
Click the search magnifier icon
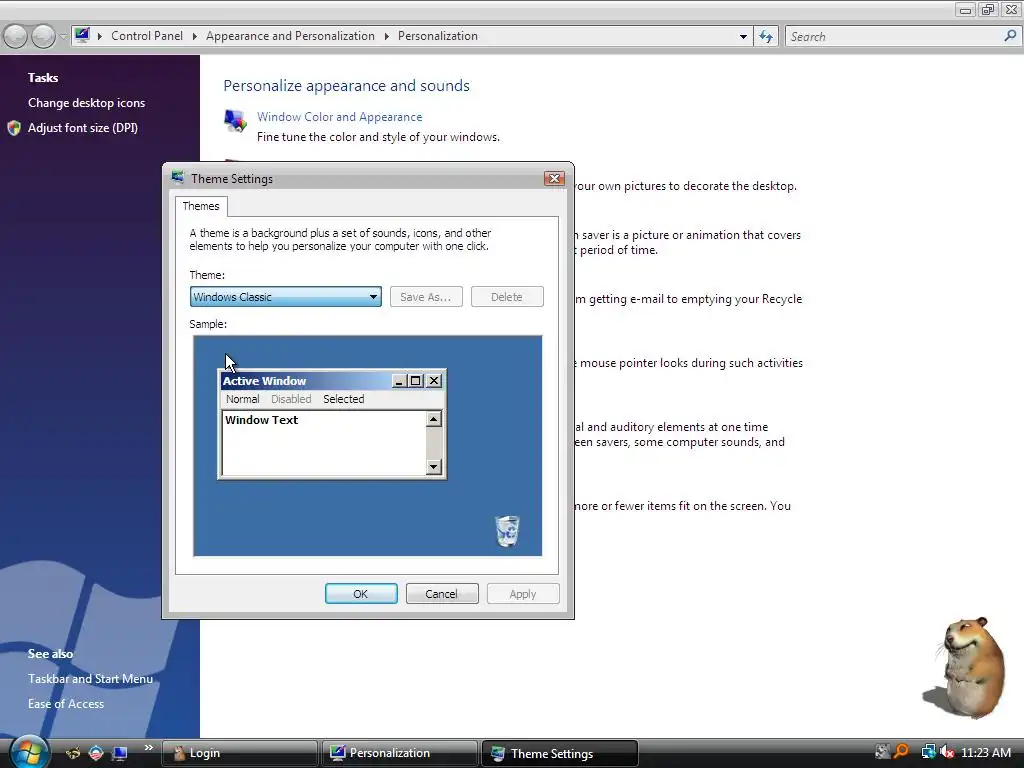click(x=1010, y=36)
